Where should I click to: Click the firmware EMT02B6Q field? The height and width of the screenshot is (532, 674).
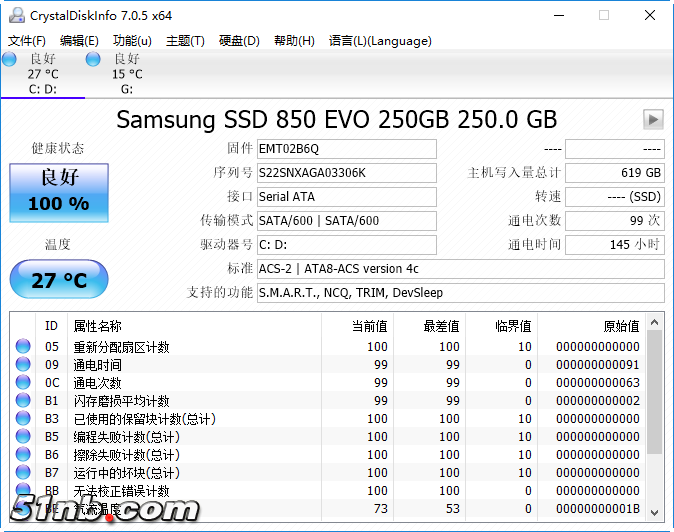pyautogui.click(x=346, y=149)
